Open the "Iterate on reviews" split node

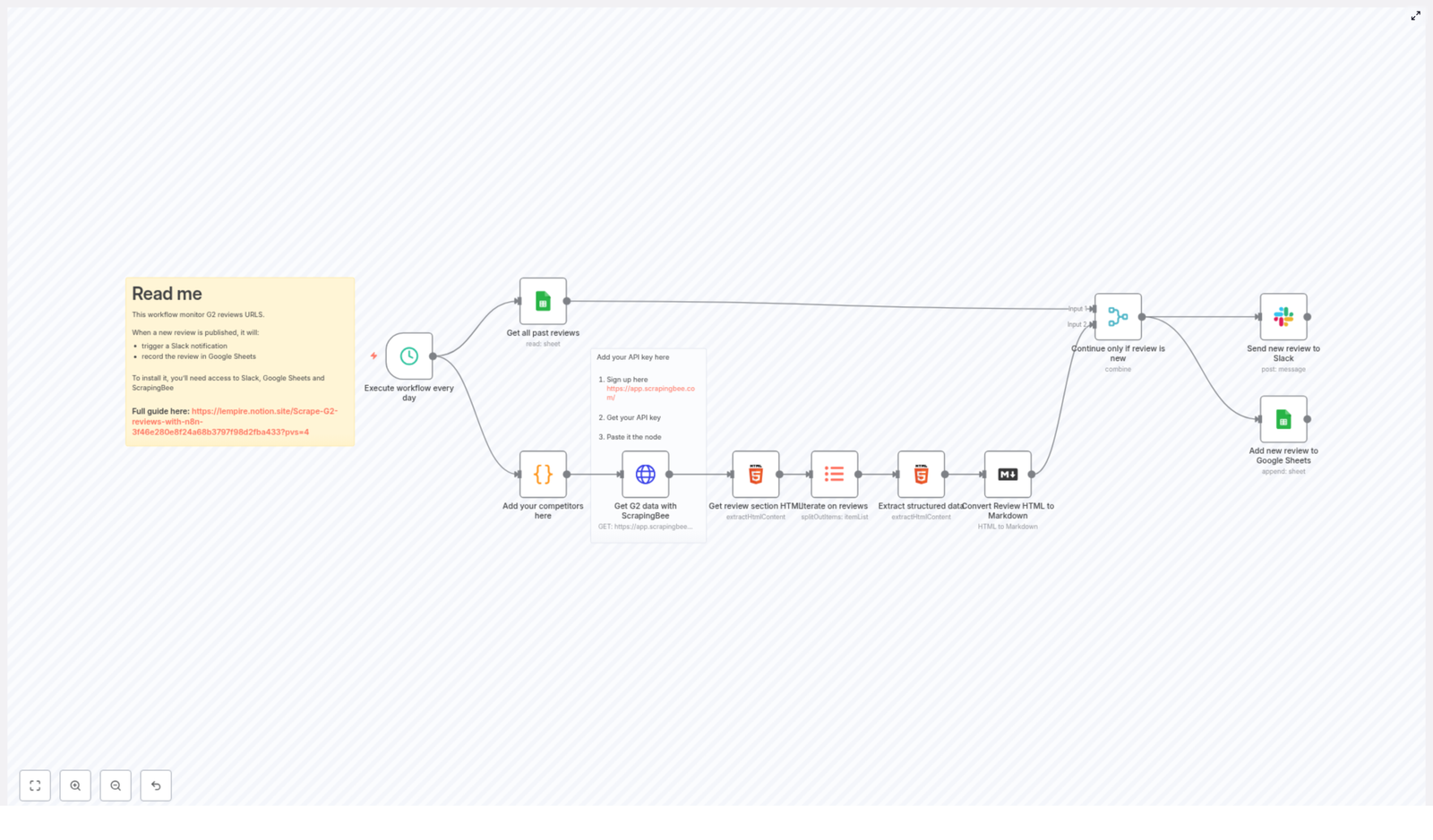pos(834,475)
